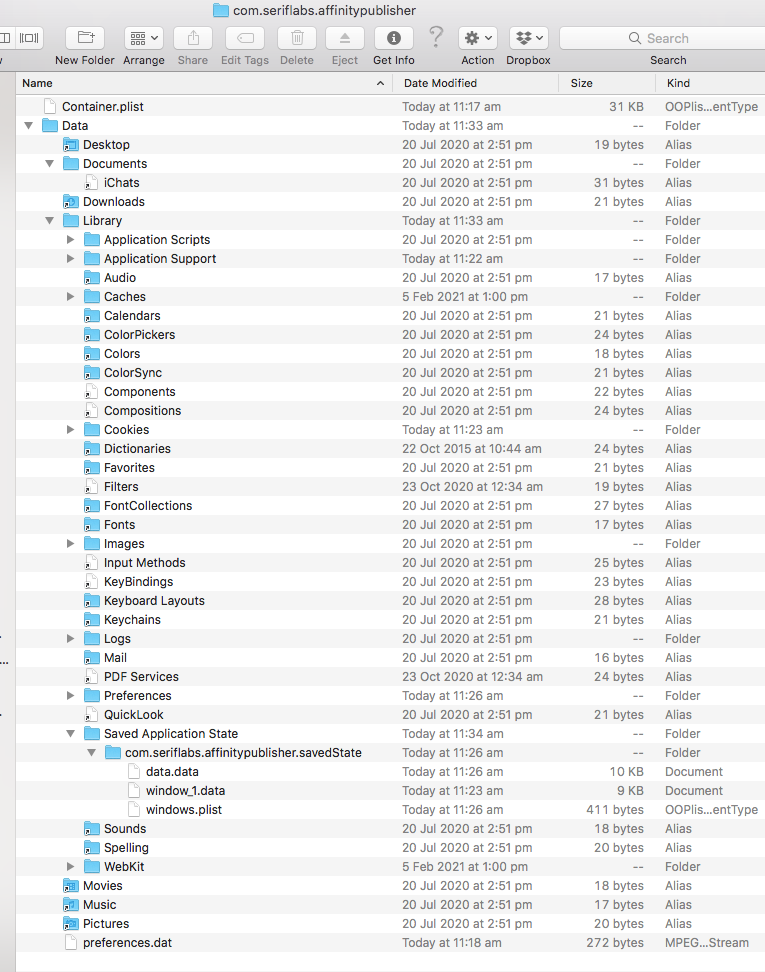Image resolution: width=765 pixels, height=972 pixels.
Task: Collapse the Saved Application State folder
Action: click(71, 734)
